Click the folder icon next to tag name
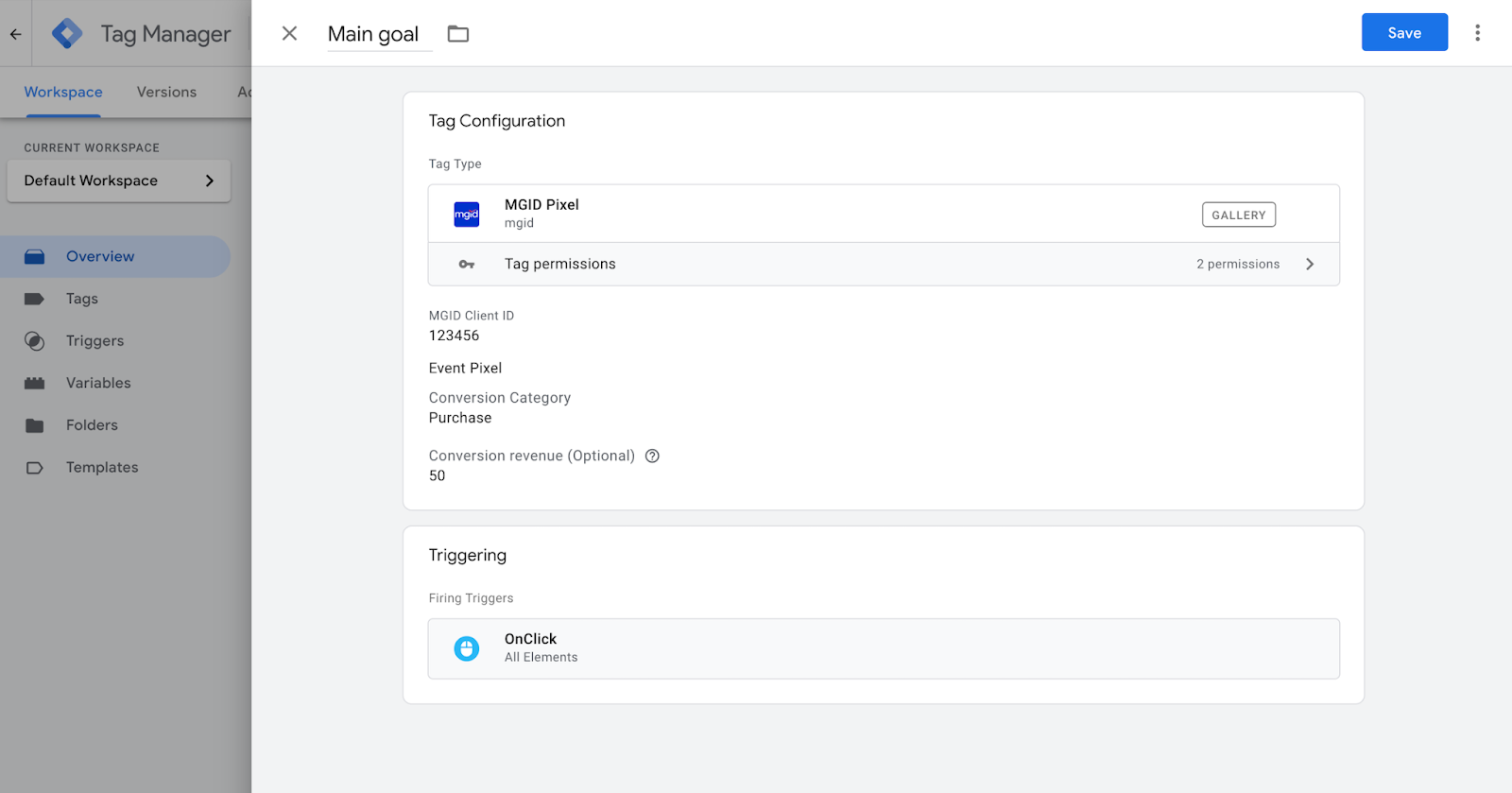Screen dimensions: 1512x793 pos(458,34)
